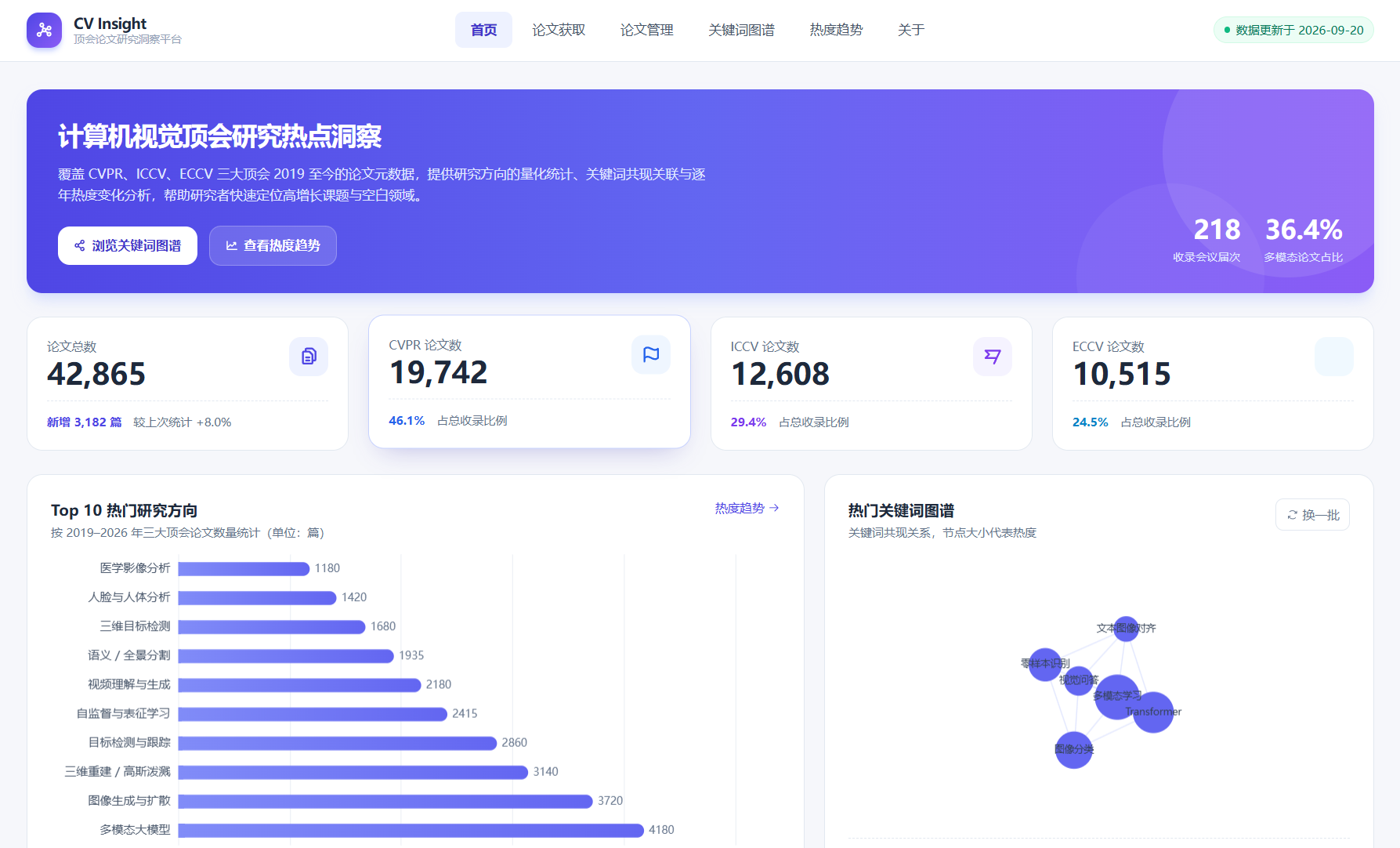Click the 数据更新于 2026-09-20 status badge
This screenshot has width=1400, height=848.
(1293, 30)
